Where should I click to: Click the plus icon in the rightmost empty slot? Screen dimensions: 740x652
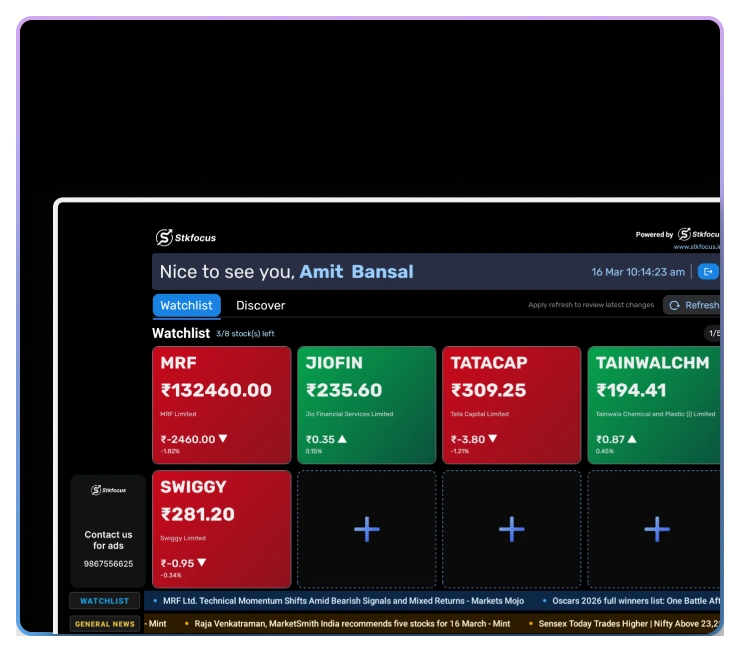point(656,529)
